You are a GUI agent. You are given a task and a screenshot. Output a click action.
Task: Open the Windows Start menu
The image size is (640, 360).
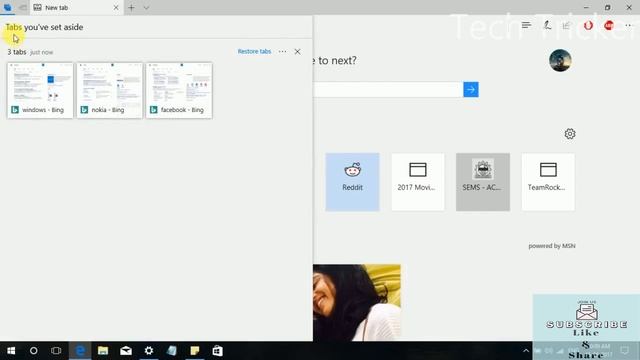coord(11,351)
